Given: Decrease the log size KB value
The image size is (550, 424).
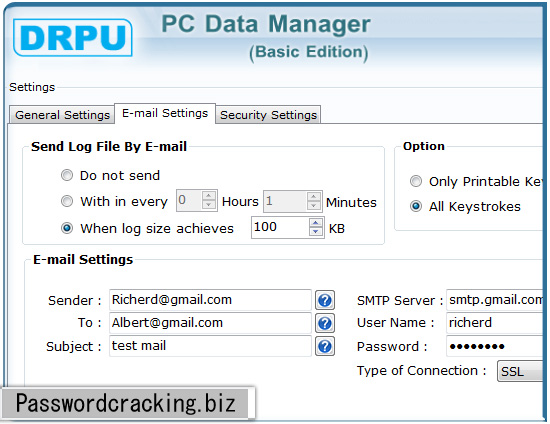Looking at the screenshot, I should (x=316, y=232).
